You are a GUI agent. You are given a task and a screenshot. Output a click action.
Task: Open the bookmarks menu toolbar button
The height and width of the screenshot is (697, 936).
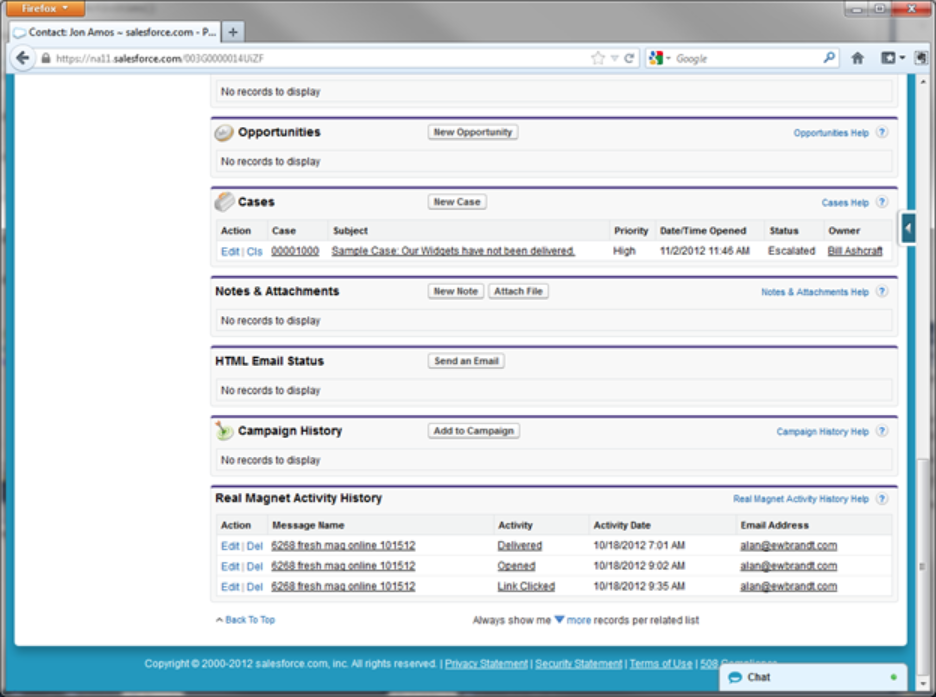(892, 58)
